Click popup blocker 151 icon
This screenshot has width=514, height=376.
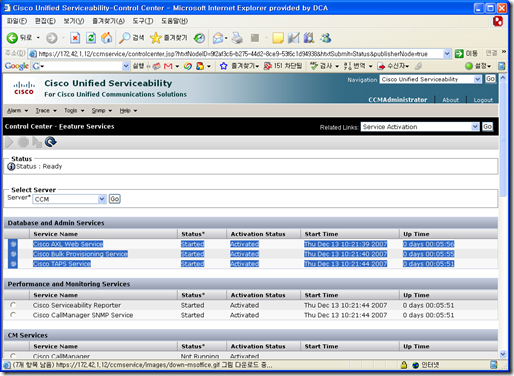(268, 66)
